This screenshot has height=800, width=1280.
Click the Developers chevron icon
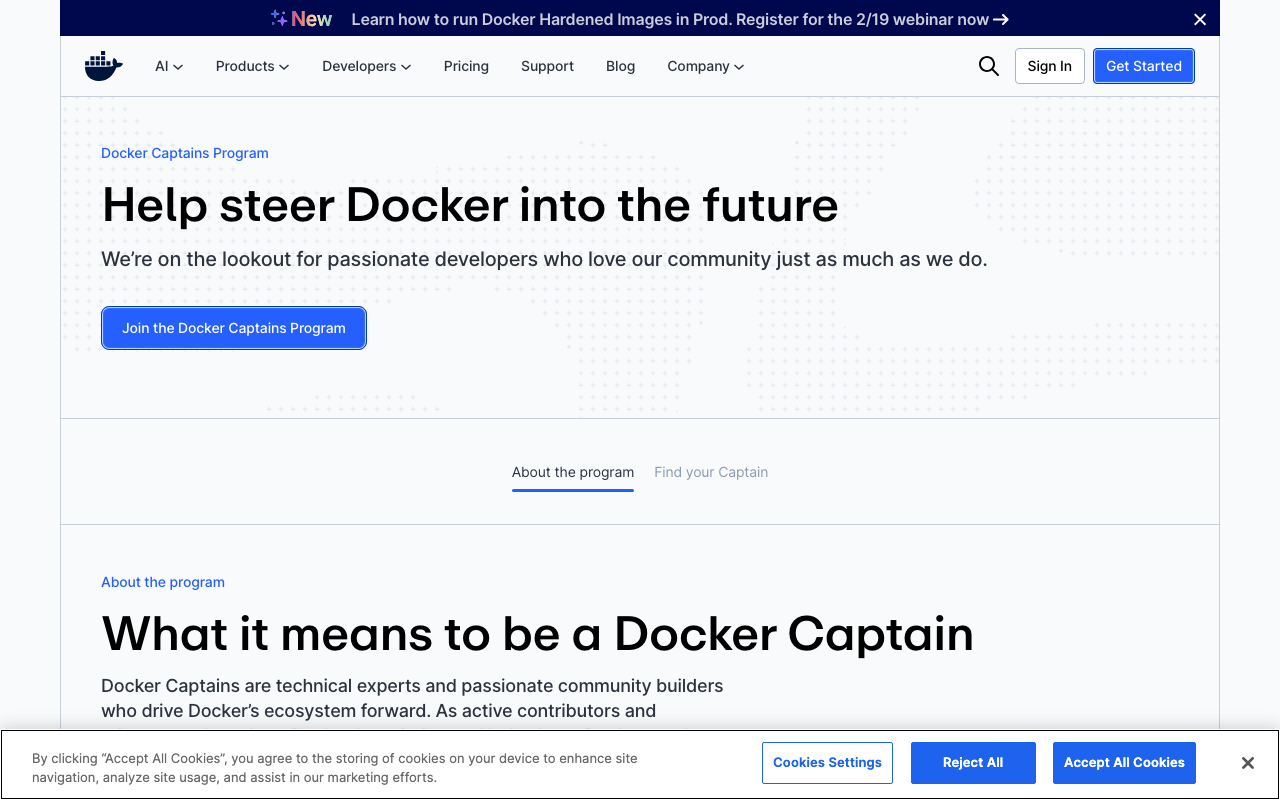pos(405,66)
